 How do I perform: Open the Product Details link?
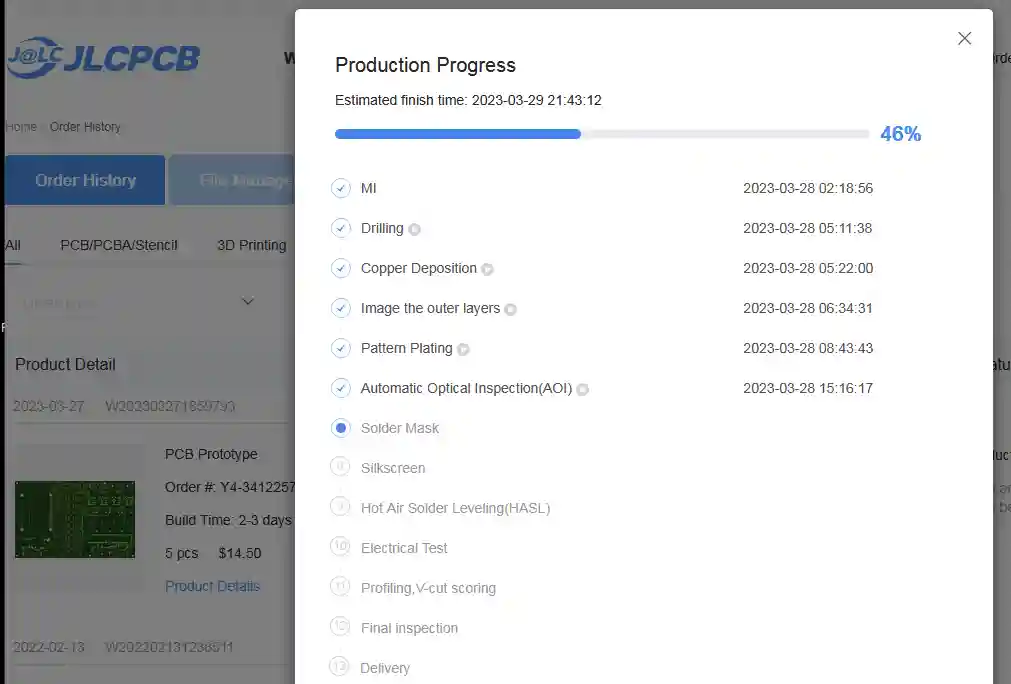[212, 586]
